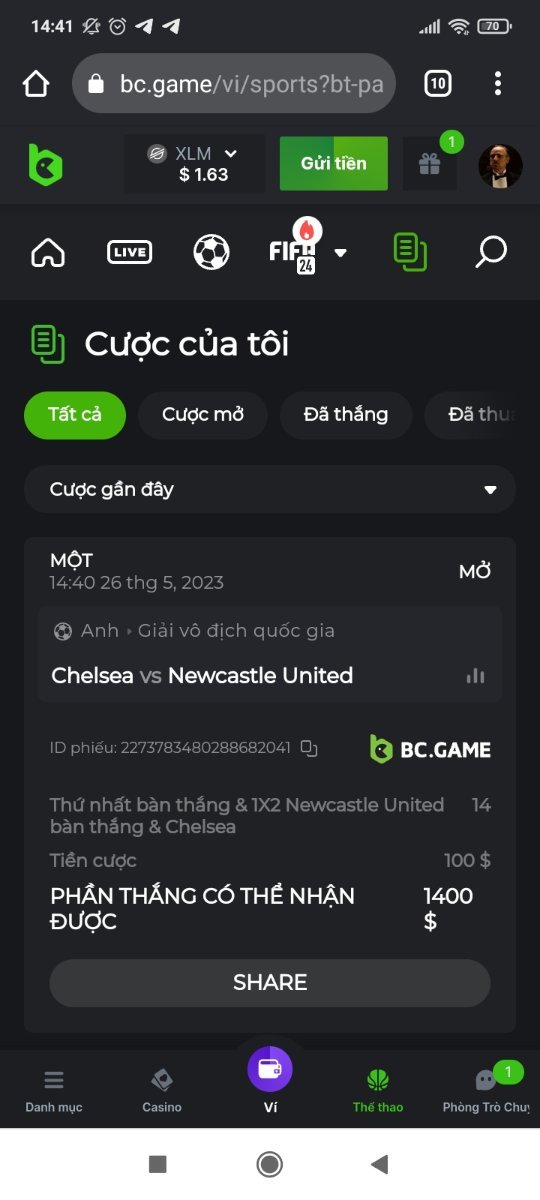Tap the browser address bar
Viewport: 540px width, 1200px height.
pyautogui.click(x=235, y=84)
